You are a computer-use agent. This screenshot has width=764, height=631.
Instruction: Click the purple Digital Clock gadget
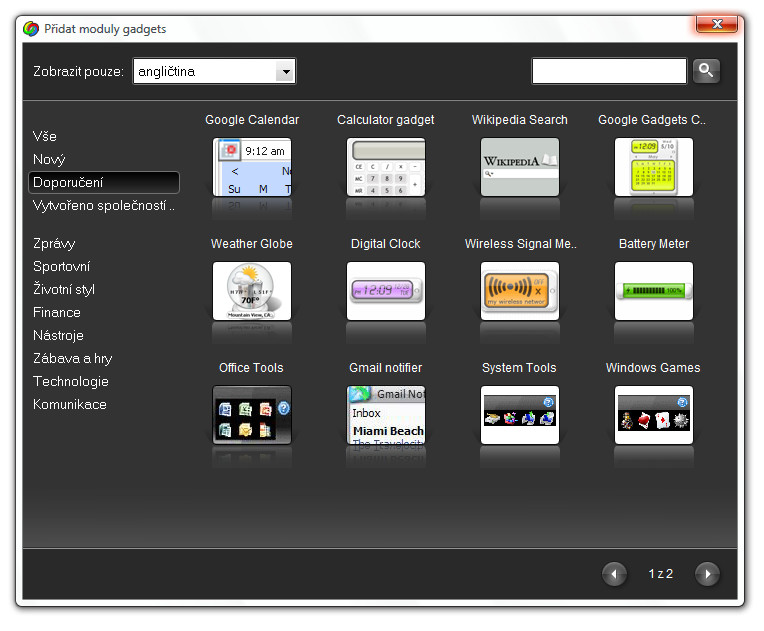[x=386, y=291]
